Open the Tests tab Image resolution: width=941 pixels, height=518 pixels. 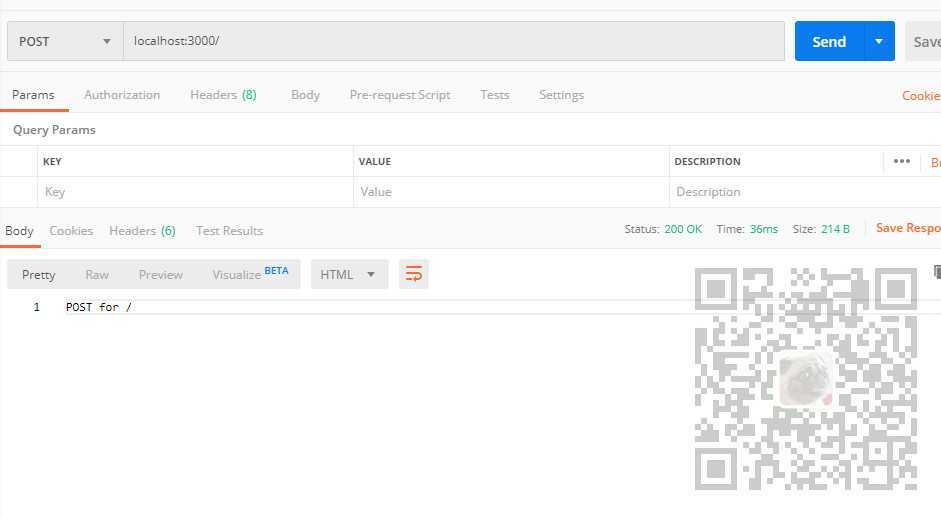pos(495,95)
